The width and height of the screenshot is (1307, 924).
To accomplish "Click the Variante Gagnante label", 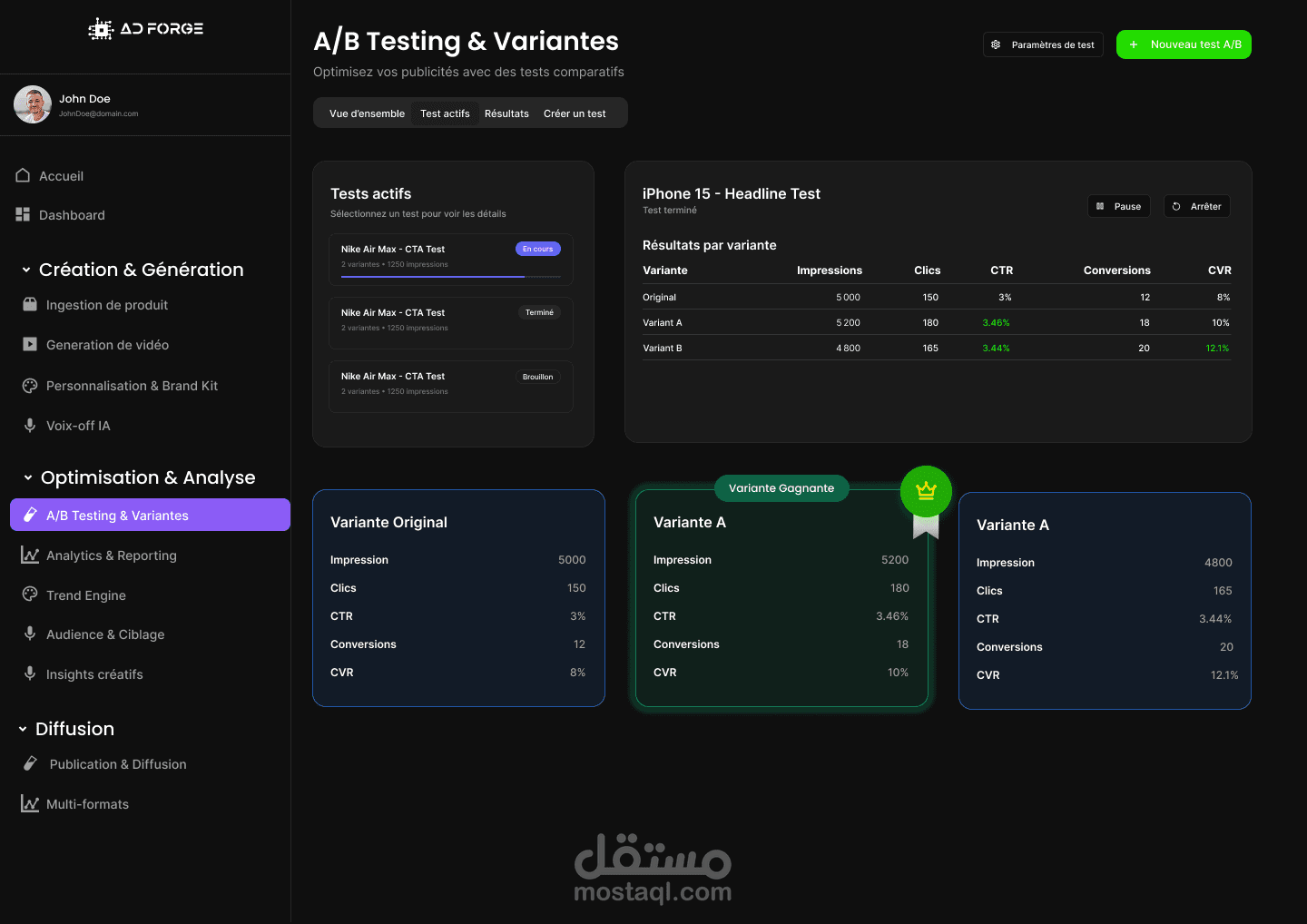I will tap(781, 488).
